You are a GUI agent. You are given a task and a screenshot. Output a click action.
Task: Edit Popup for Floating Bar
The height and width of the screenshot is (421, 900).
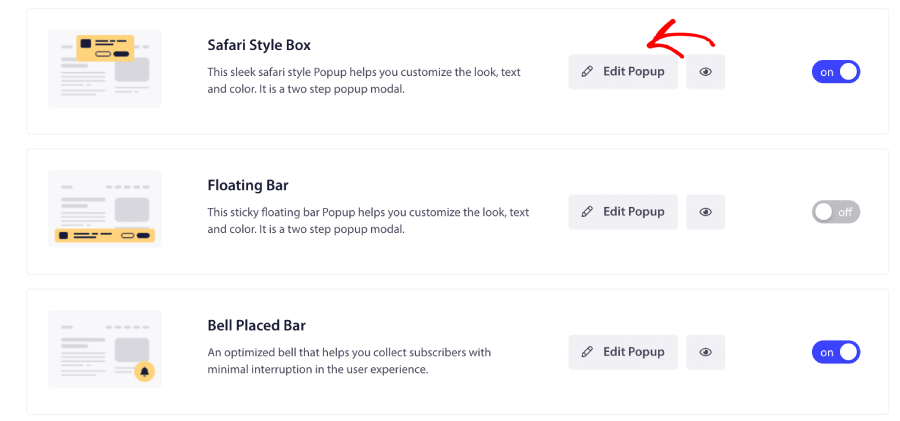tap(623, 212)
